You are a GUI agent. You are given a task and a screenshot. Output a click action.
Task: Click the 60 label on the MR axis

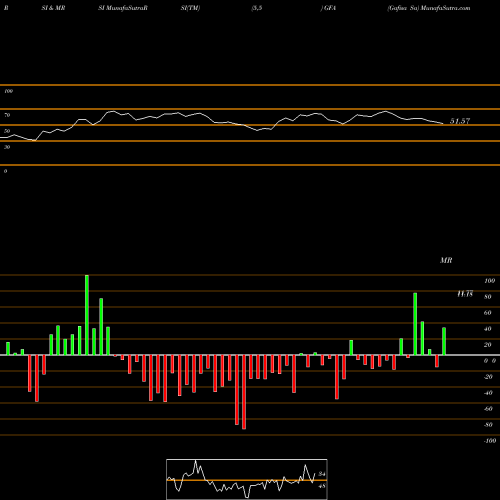tap(488, 313)
